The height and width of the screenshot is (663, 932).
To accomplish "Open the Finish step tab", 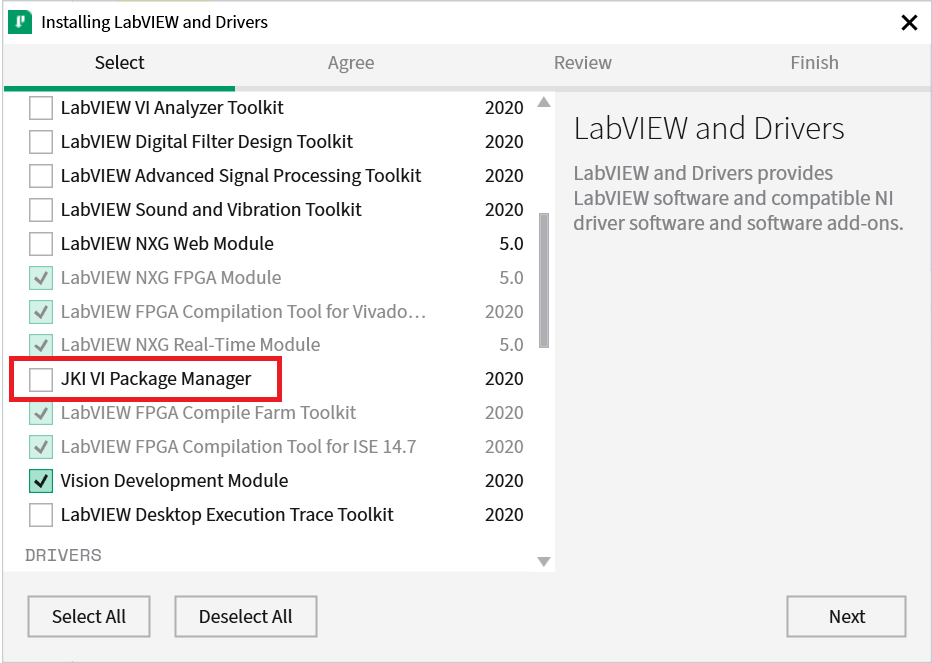I will [x=814, y=62].
